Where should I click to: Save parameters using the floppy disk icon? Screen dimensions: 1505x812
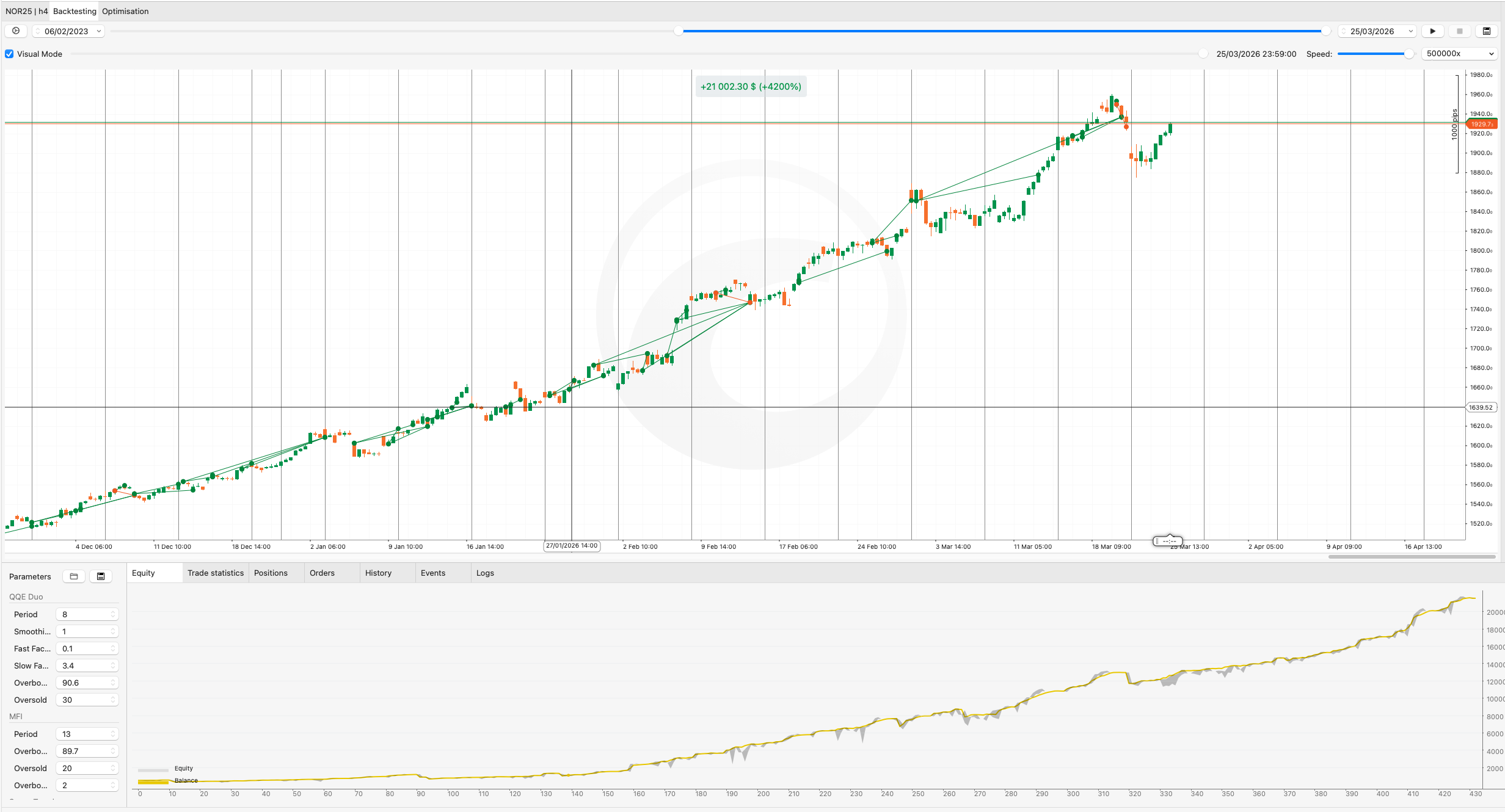101,576
